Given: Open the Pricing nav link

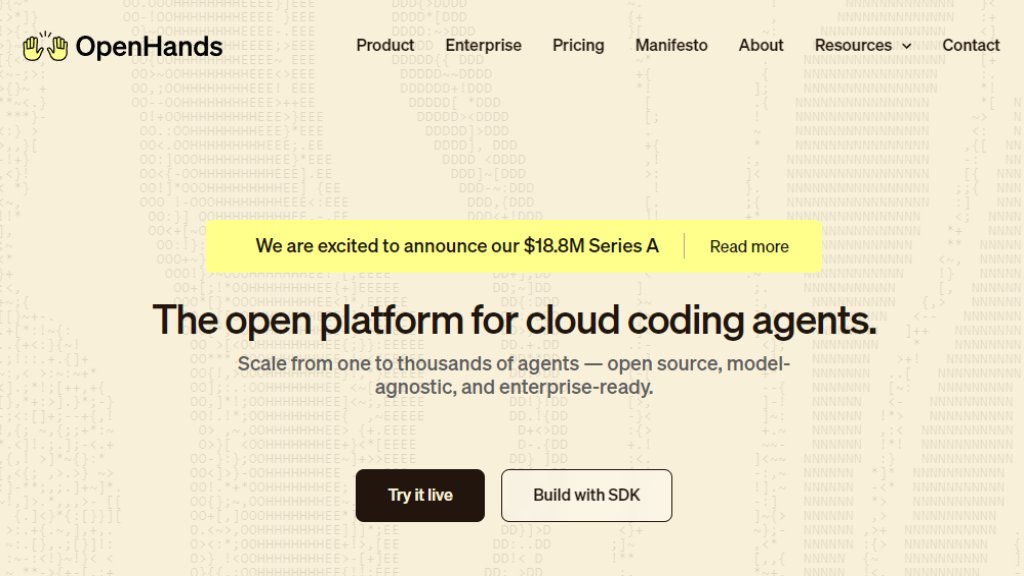Looking at the screenshot, I should point(578,45).
